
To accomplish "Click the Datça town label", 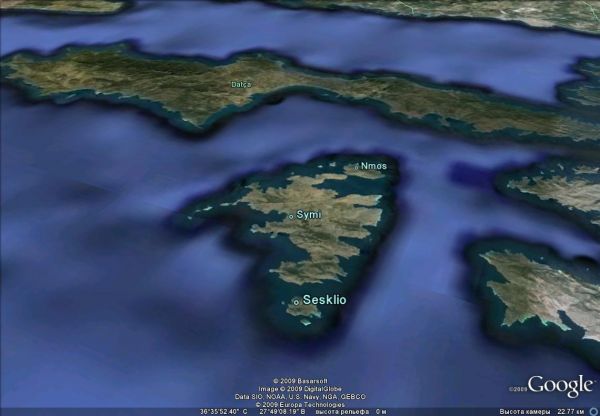I will [241, 85].
